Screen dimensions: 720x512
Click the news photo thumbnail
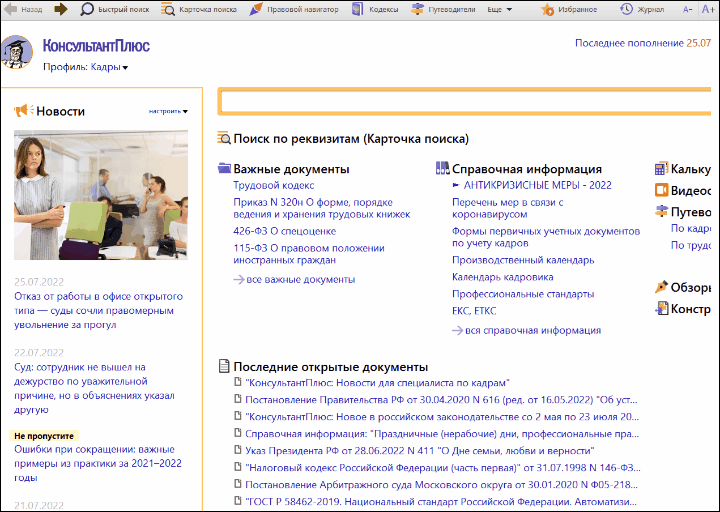point(101,195)
